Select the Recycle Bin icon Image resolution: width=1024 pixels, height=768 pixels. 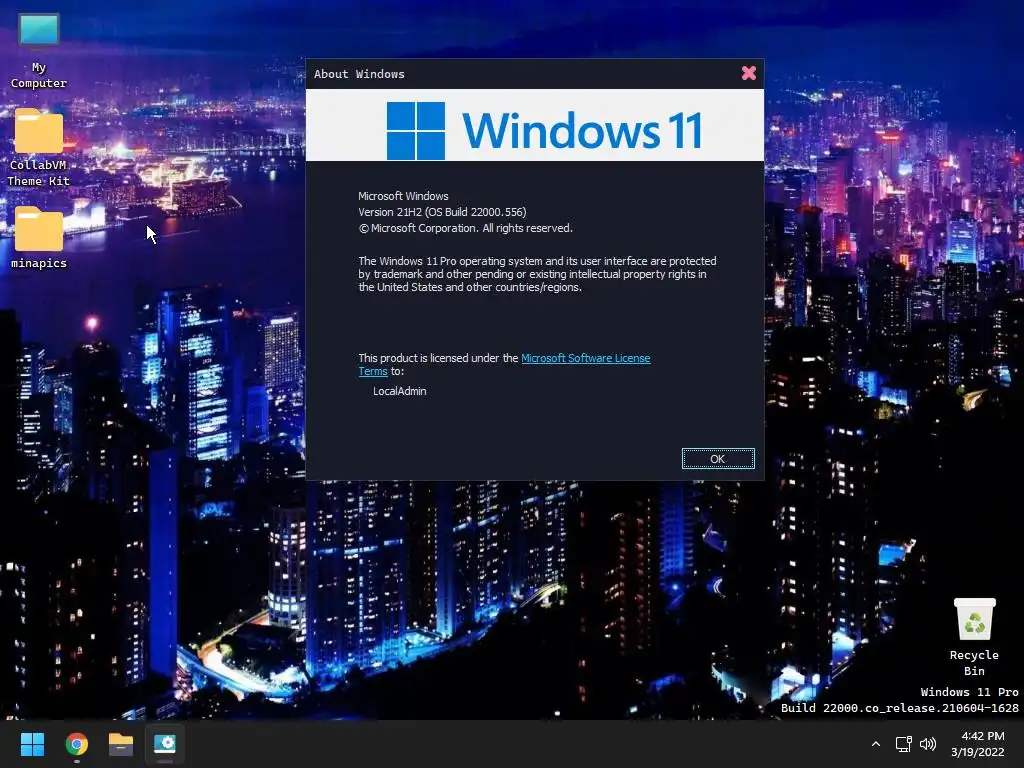(x=974, y=637)
